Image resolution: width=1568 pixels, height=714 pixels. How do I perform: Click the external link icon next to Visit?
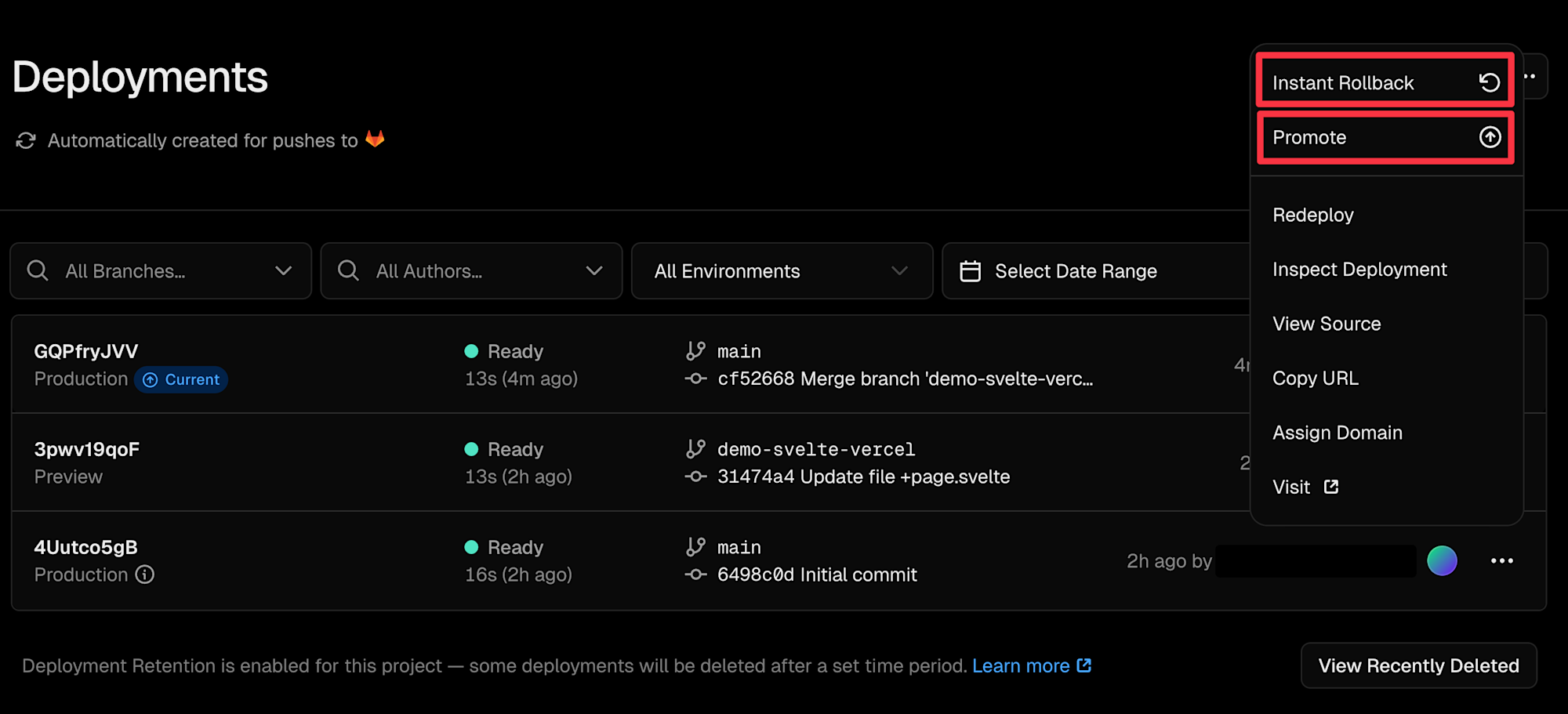pyautogui.click(x=1331, y=487)
